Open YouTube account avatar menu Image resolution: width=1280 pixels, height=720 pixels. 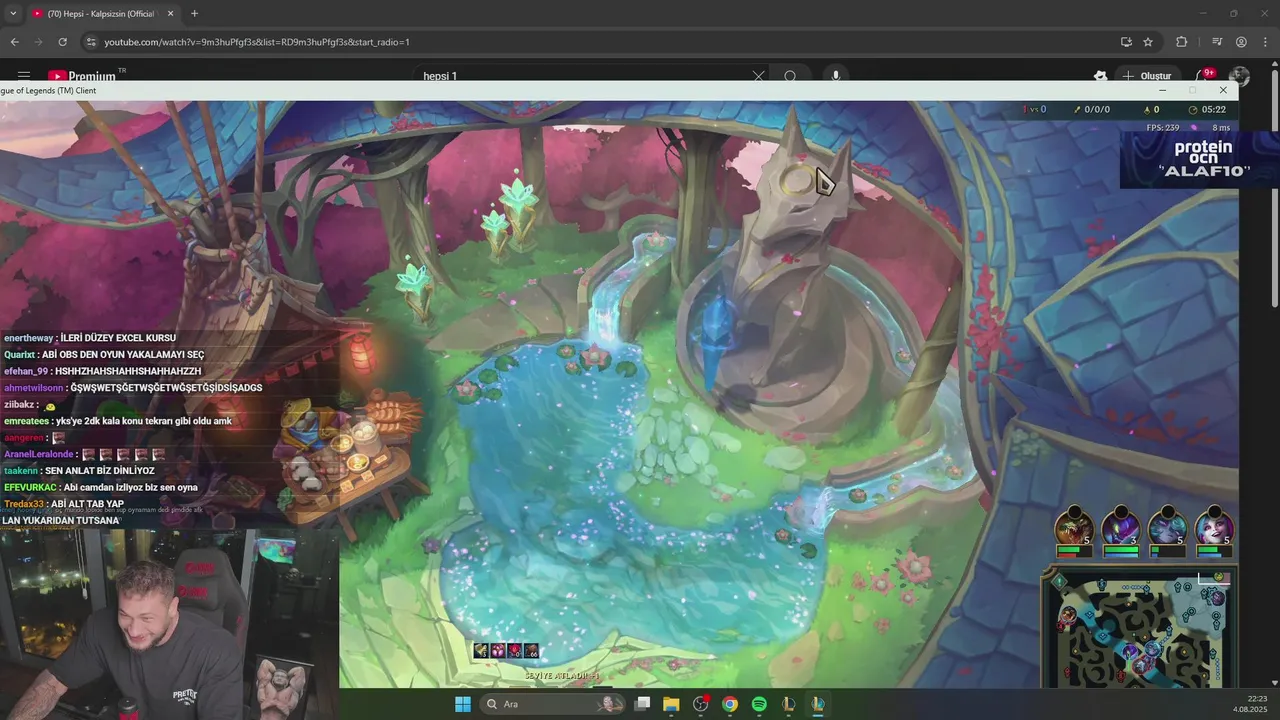point(1239,76)
